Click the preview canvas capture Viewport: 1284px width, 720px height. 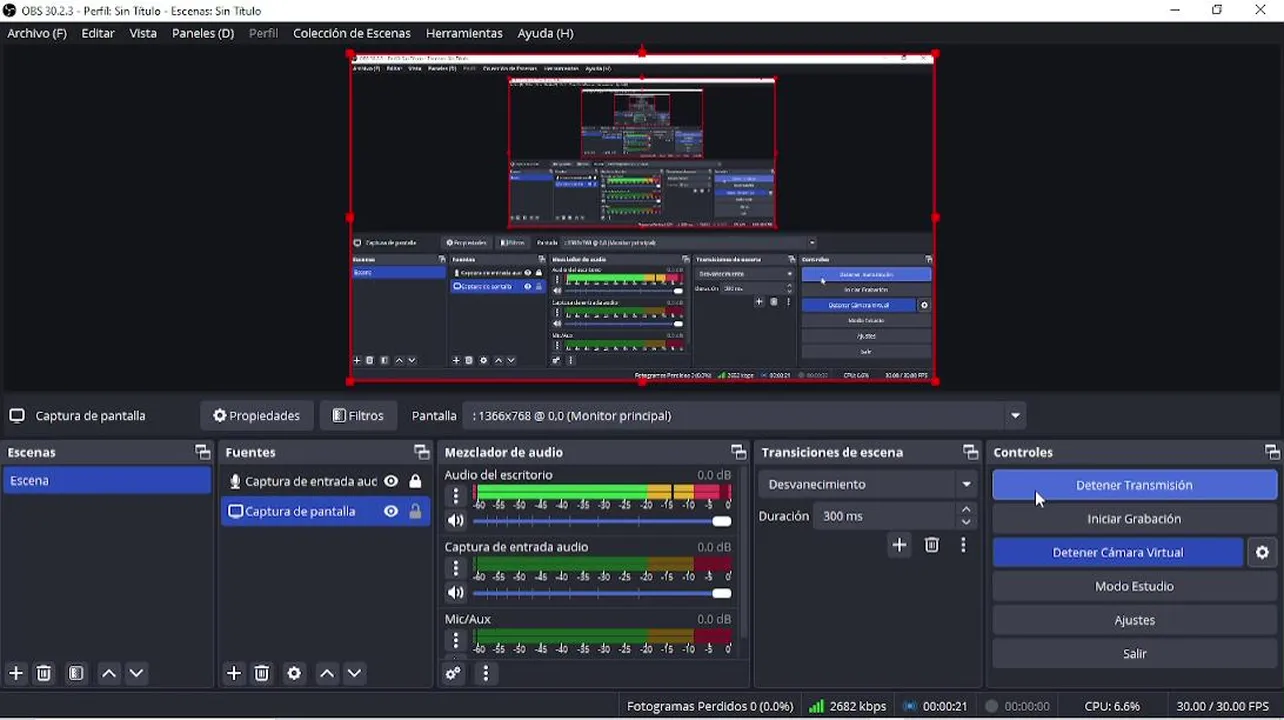click(x=642, y=217)
